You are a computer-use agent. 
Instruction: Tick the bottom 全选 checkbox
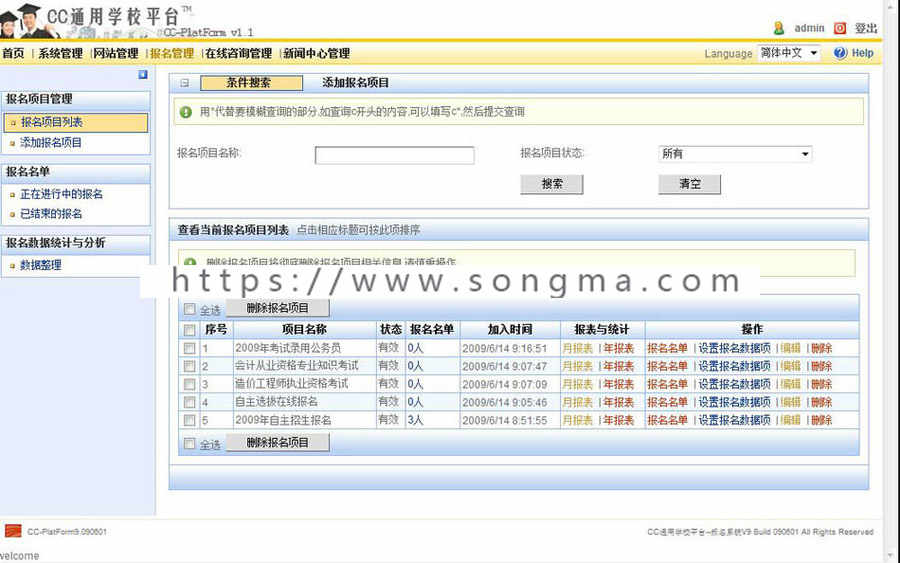click(189, 444)
